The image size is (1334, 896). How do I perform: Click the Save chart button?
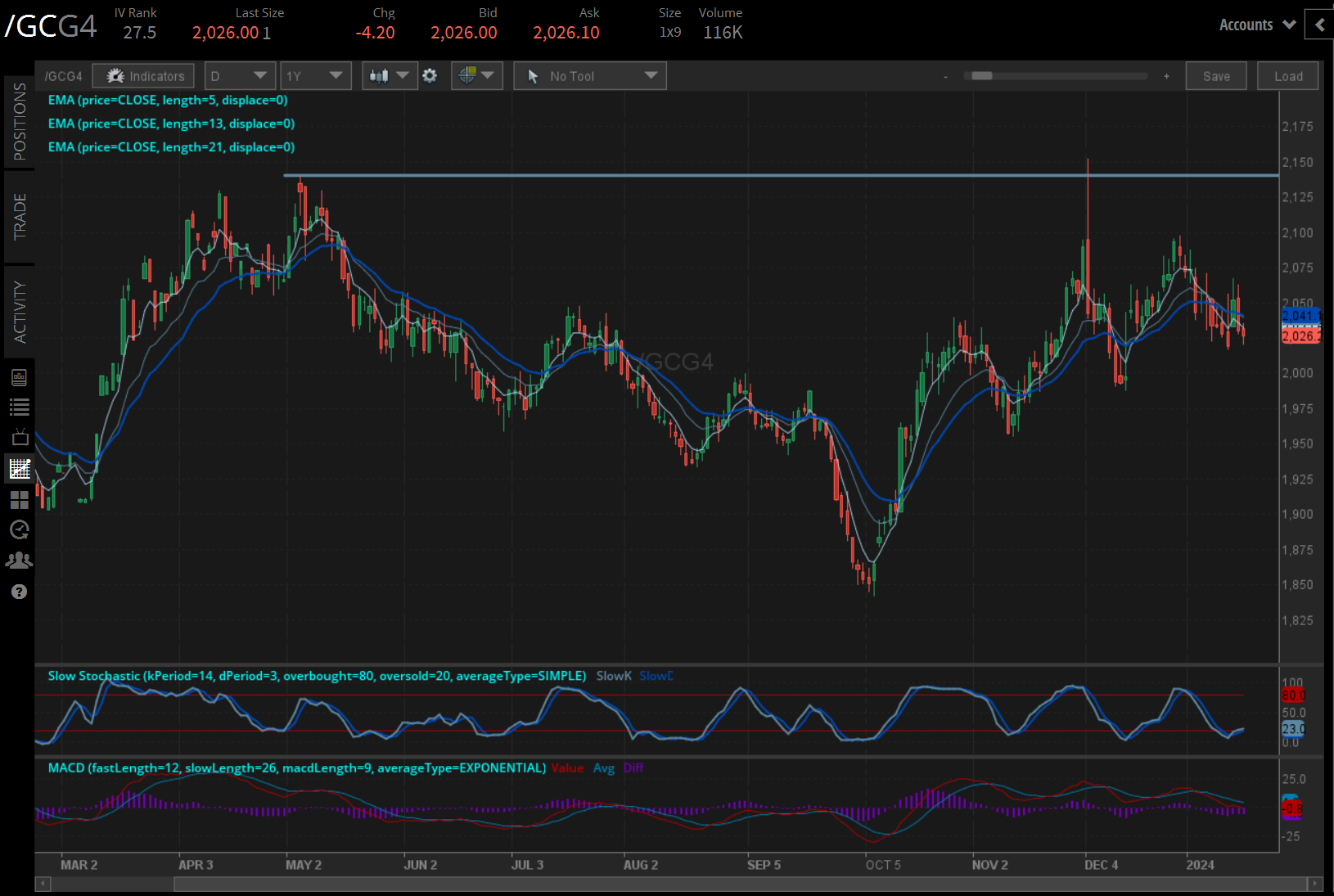pos(1215,76)
